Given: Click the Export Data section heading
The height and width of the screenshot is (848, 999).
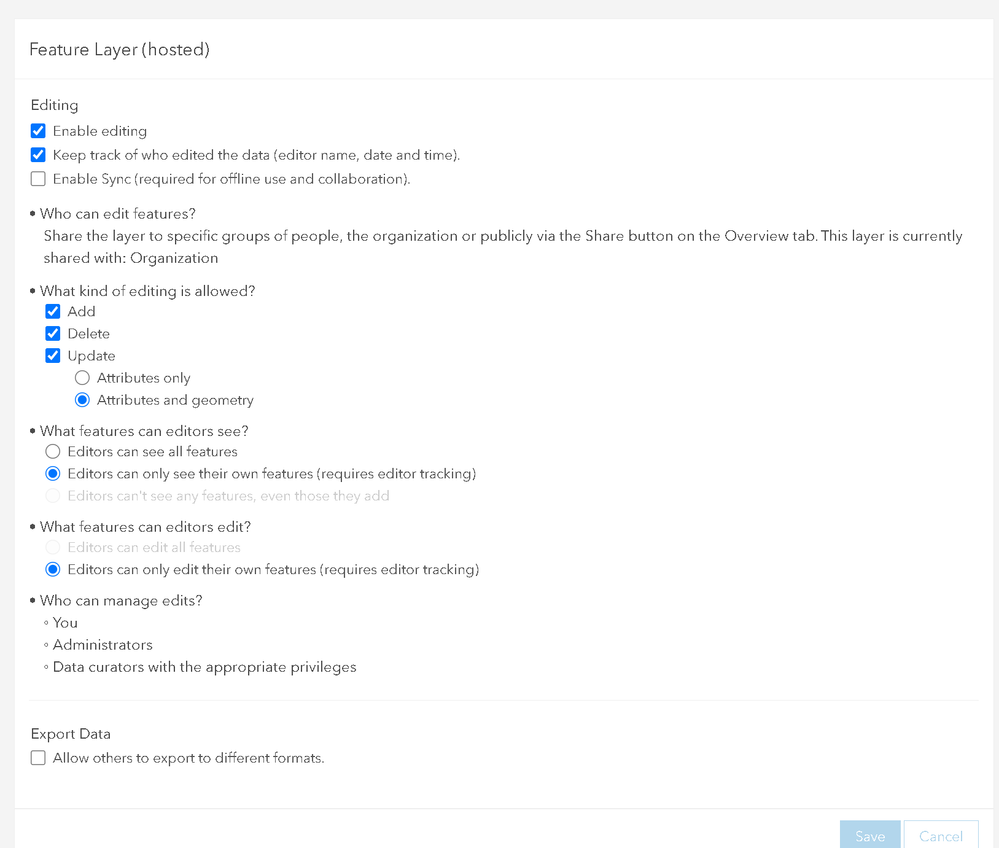Looking at the screenshot, I should point(70,734).
